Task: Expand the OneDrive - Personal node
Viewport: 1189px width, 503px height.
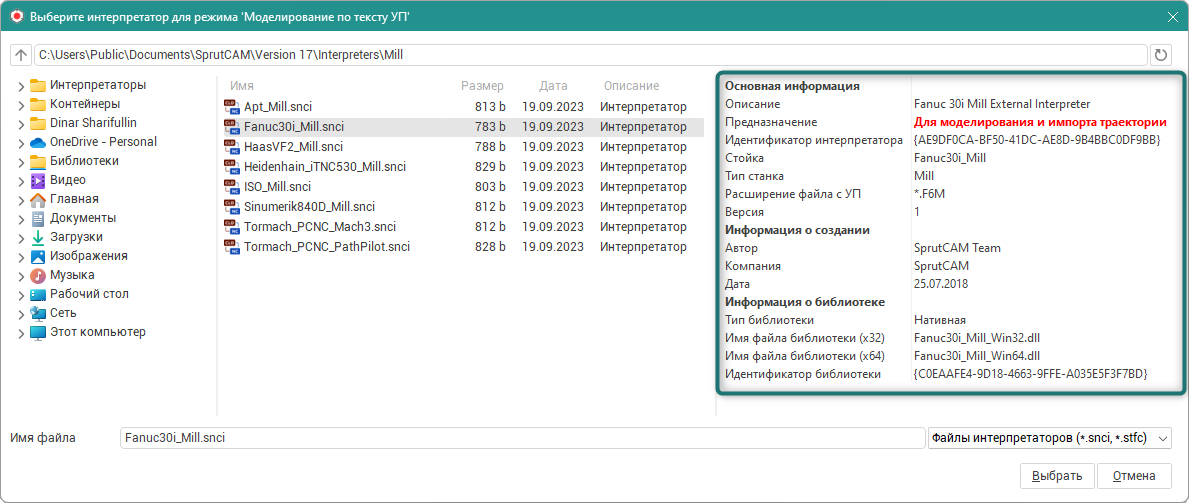Action: point(20,143)
